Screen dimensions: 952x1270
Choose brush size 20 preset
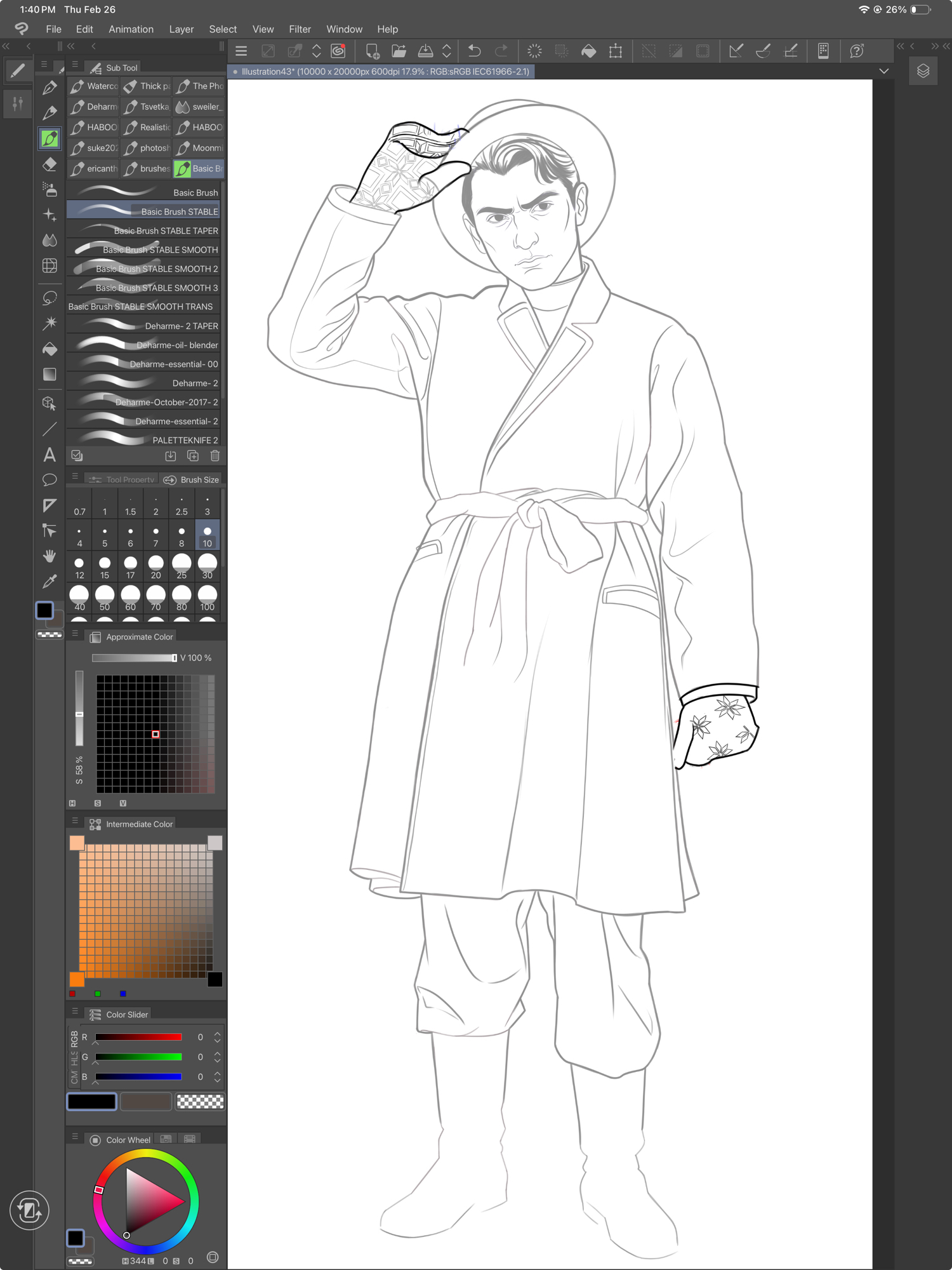pyautogui.click(x=155, y=566)
